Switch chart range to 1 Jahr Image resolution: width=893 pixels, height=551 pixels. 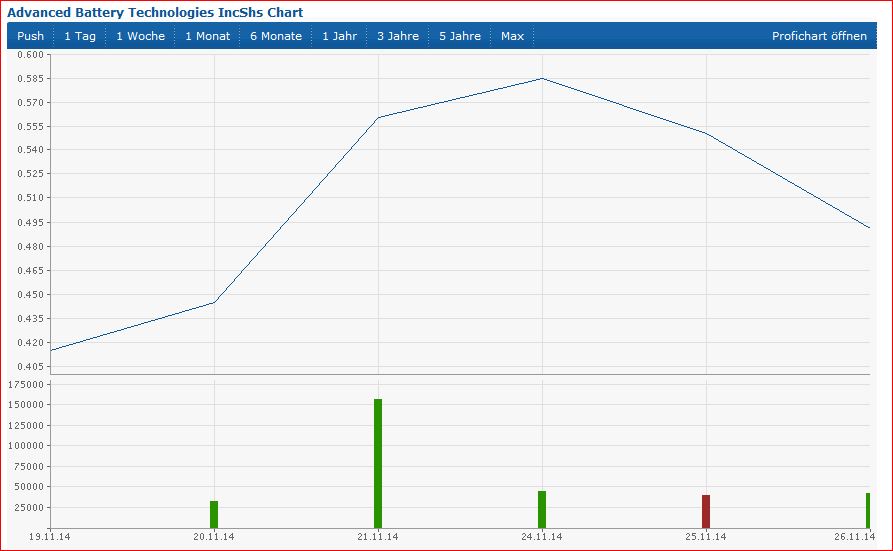(339, 36)
